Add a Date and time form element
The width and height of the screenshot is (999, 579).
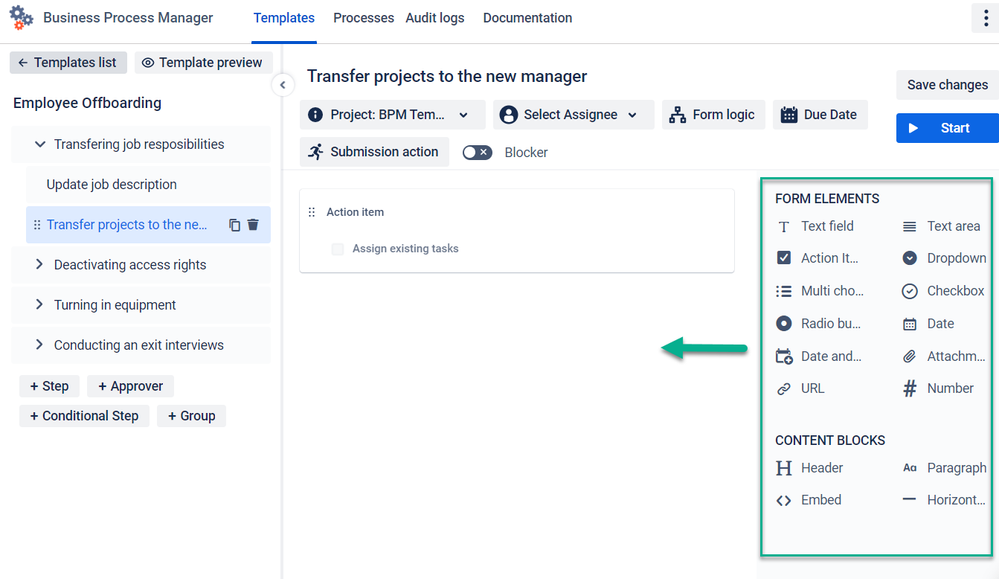(x=819, y=356)
